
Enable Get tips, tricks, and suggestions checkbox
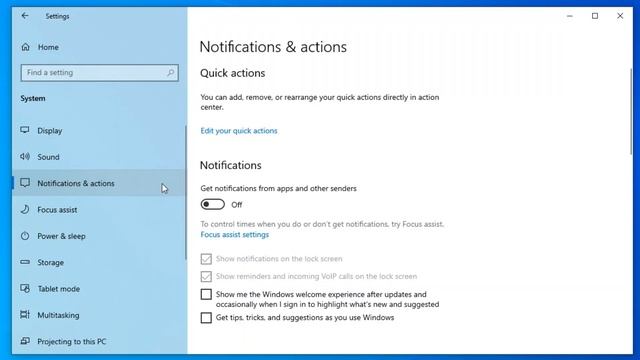click(206, 318)
